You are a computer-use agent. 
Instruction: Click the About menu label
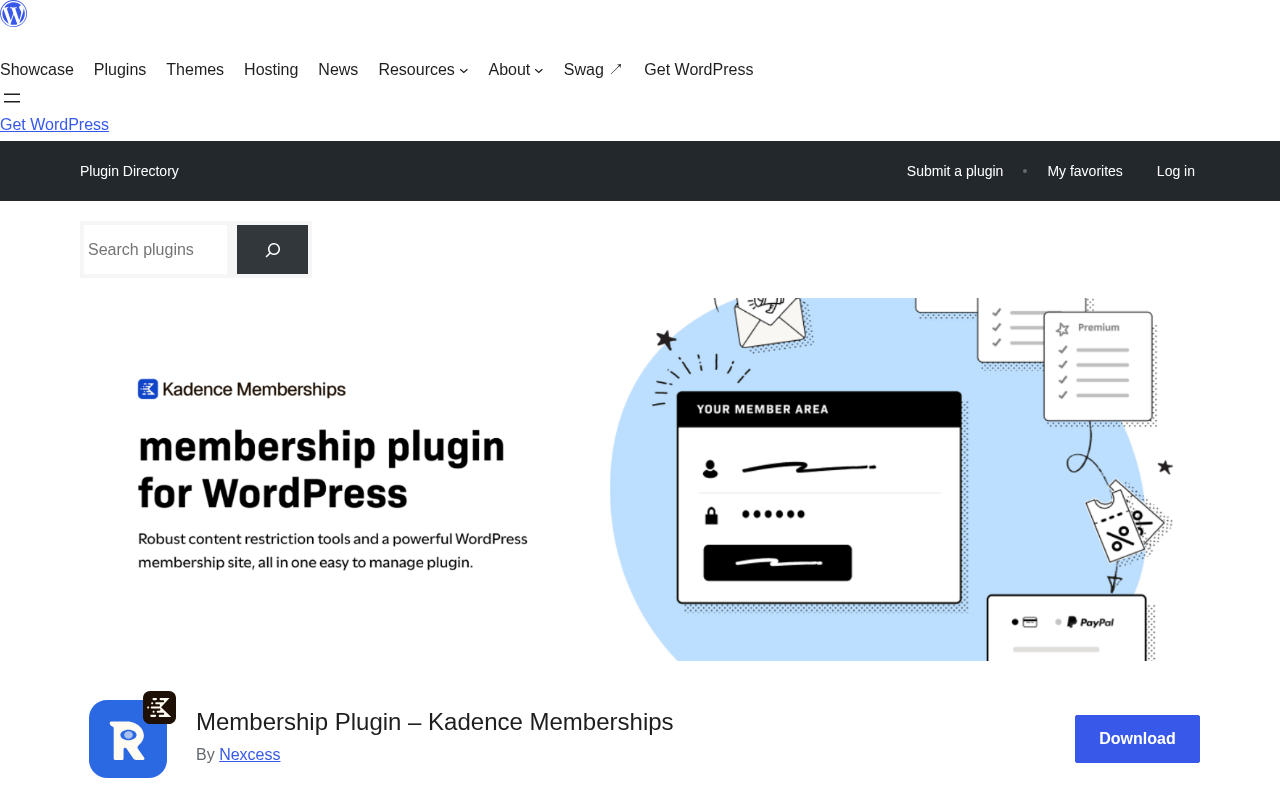tap(509, 70)
